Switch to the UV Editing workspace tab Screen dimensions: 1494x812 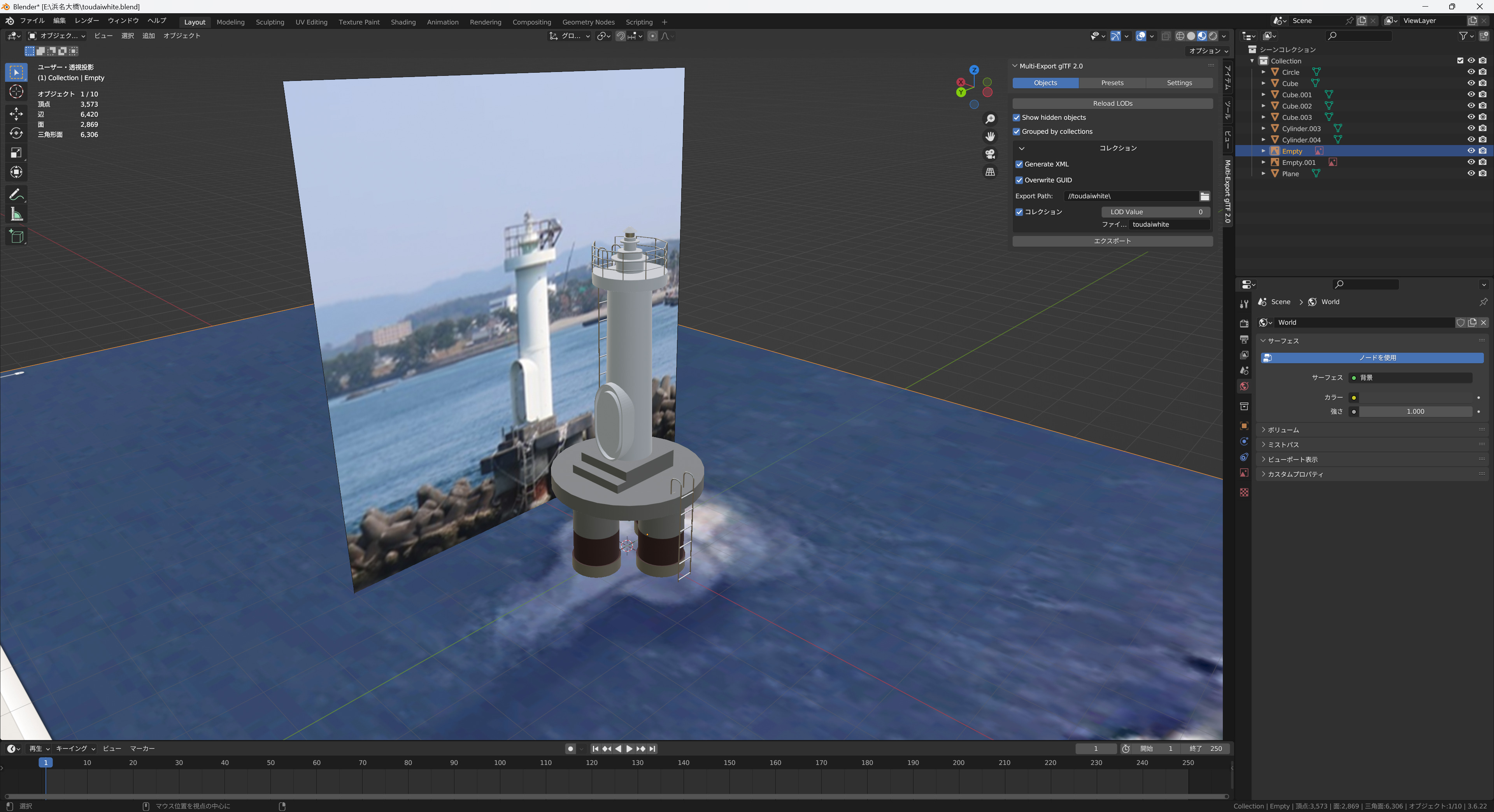pyautogui.click(x=311, y=22)
